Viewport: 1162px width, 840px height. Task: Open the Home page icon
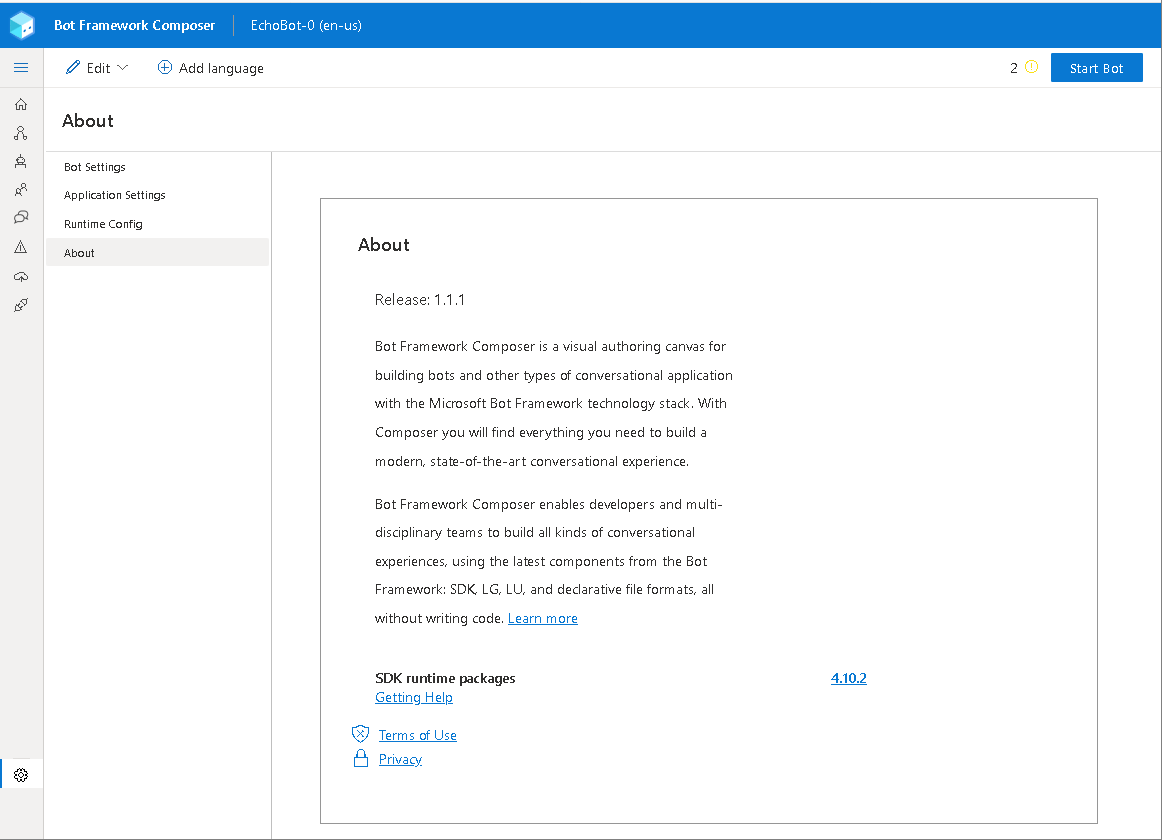pyautogui.click(x=21, y=104)
